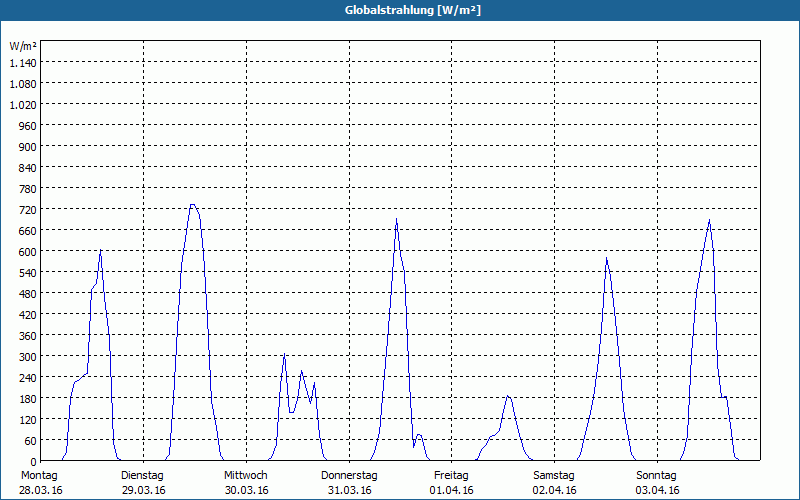Click the date 03.04.16
Image resolution: width=800 pixels, height=500 pixels.
pyautogui.click(x=657, y=491)
